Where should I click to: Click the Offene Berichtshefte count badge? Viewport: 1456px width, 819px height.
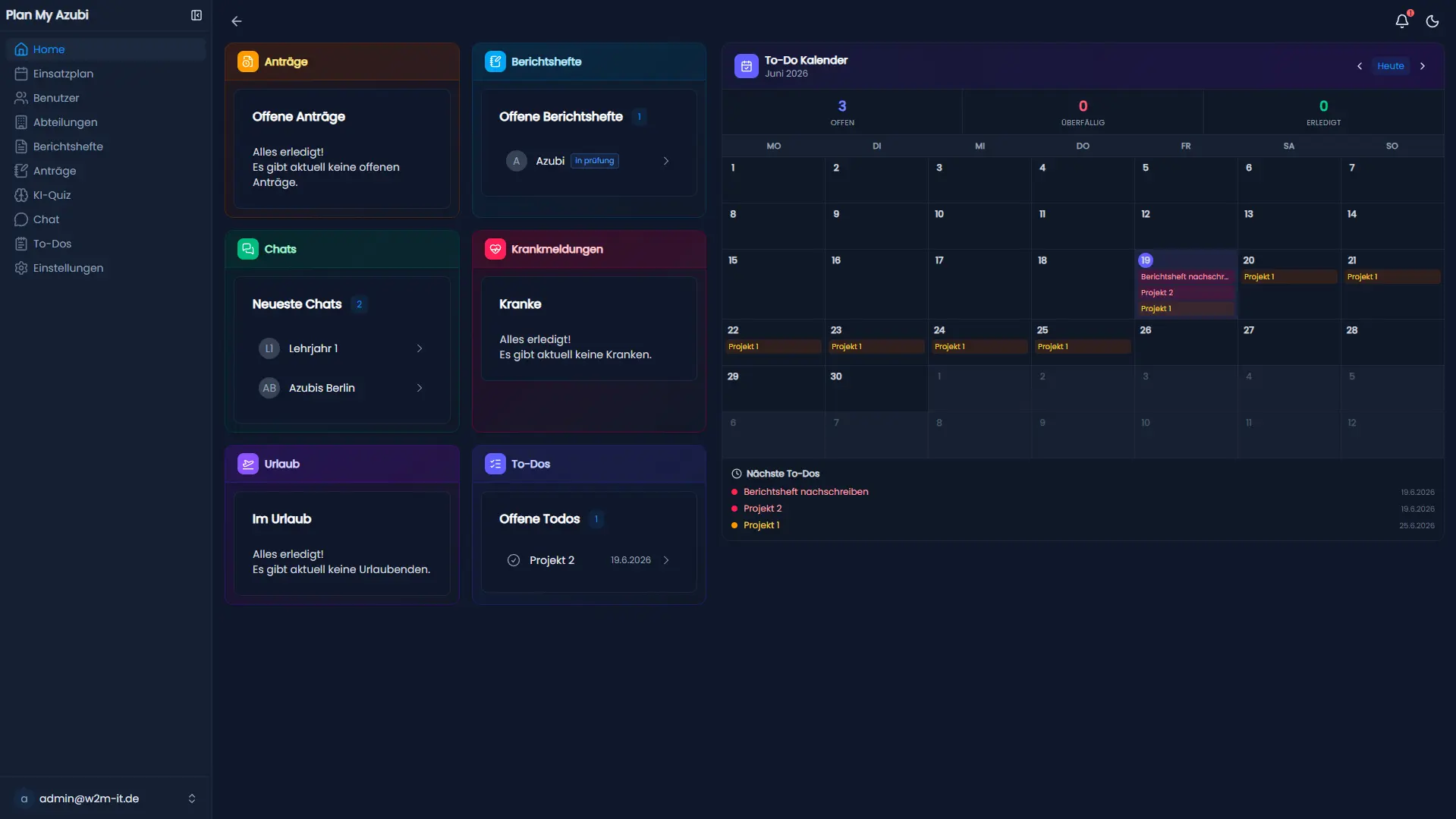[639, 117]
